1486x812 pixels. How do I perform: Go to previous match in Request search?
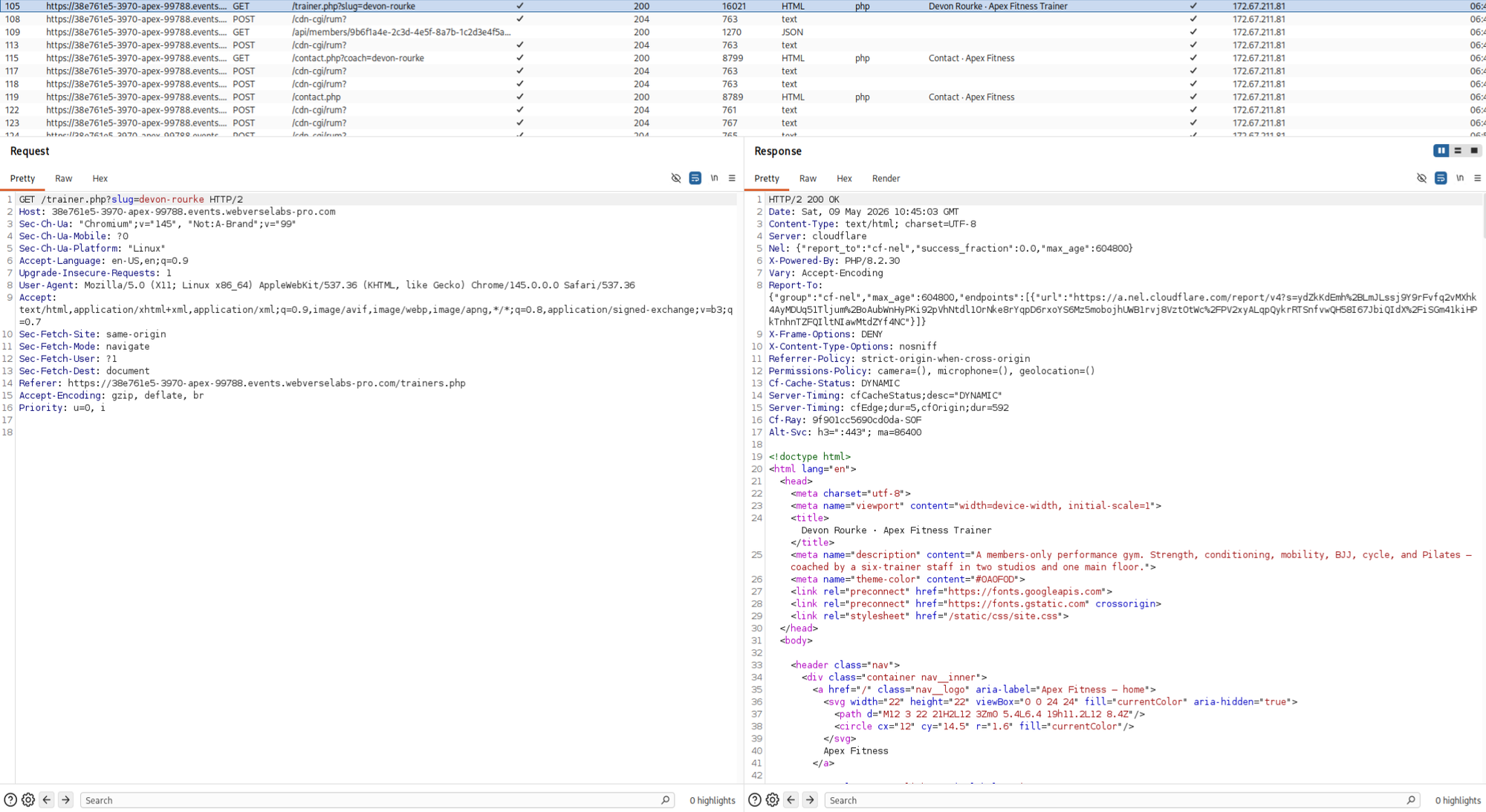coord(47,800)
